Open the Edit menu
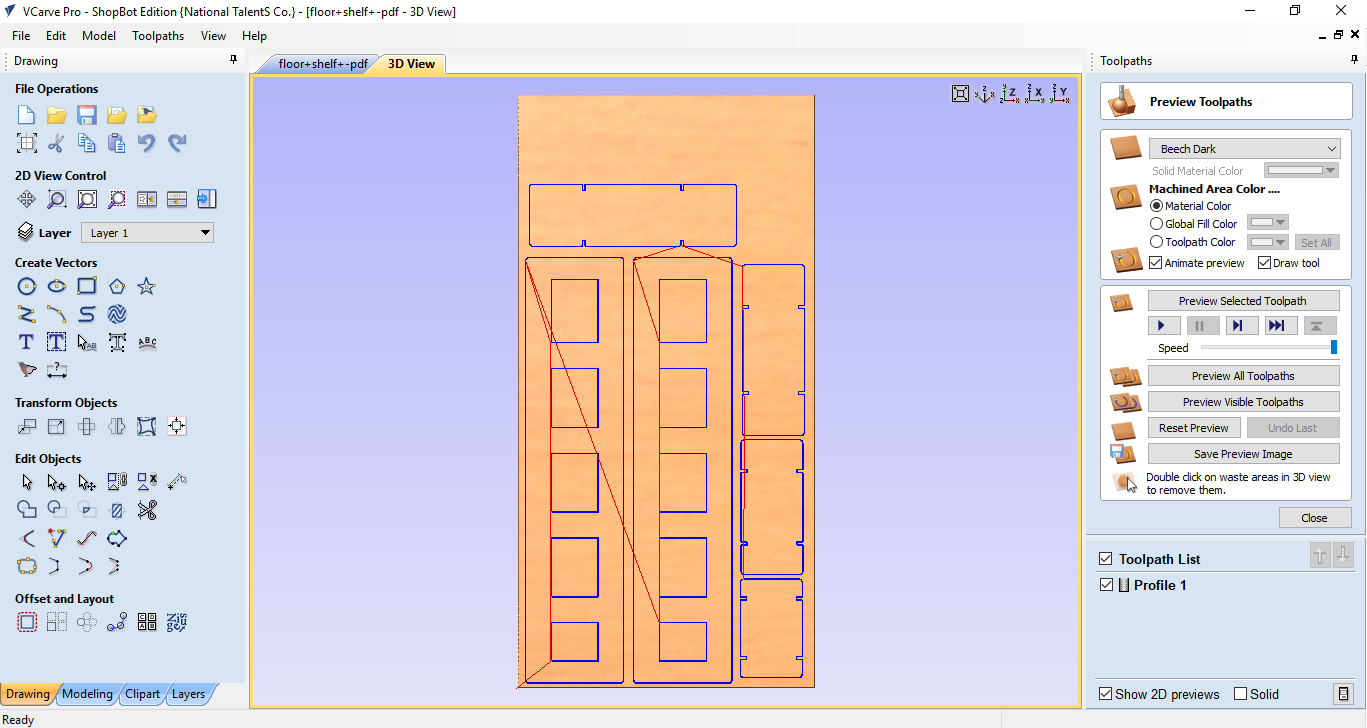 point(56,36)
